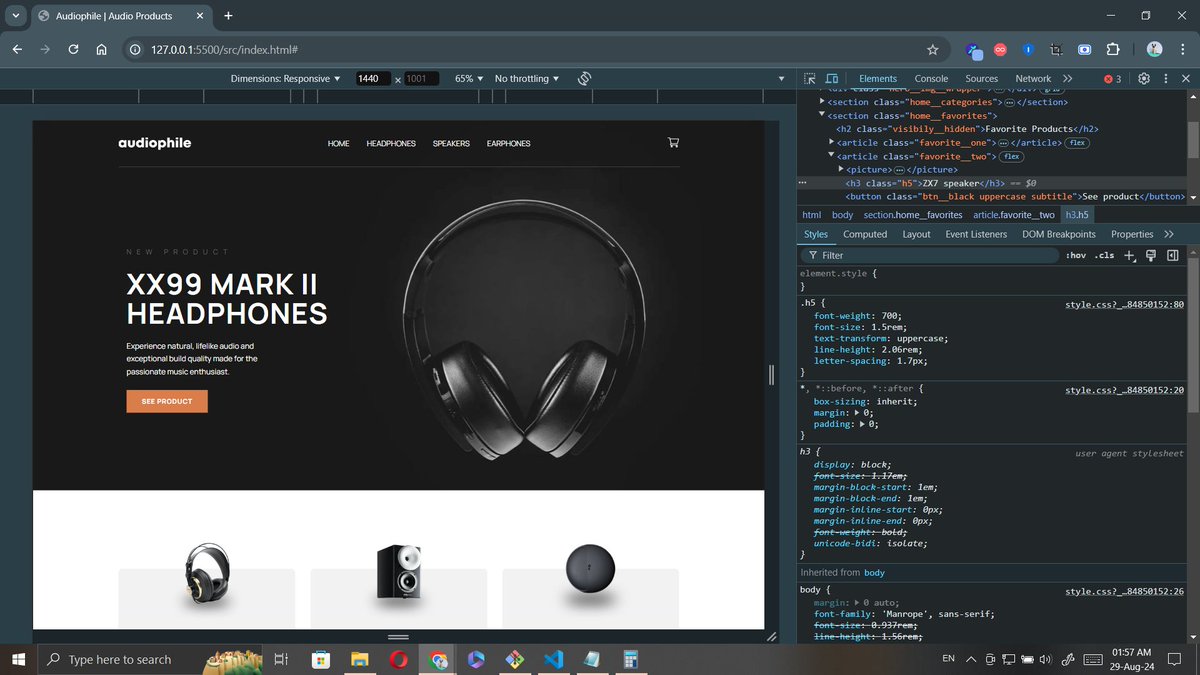Expand the picture element in the DOM tree

(x=839, y=169)
